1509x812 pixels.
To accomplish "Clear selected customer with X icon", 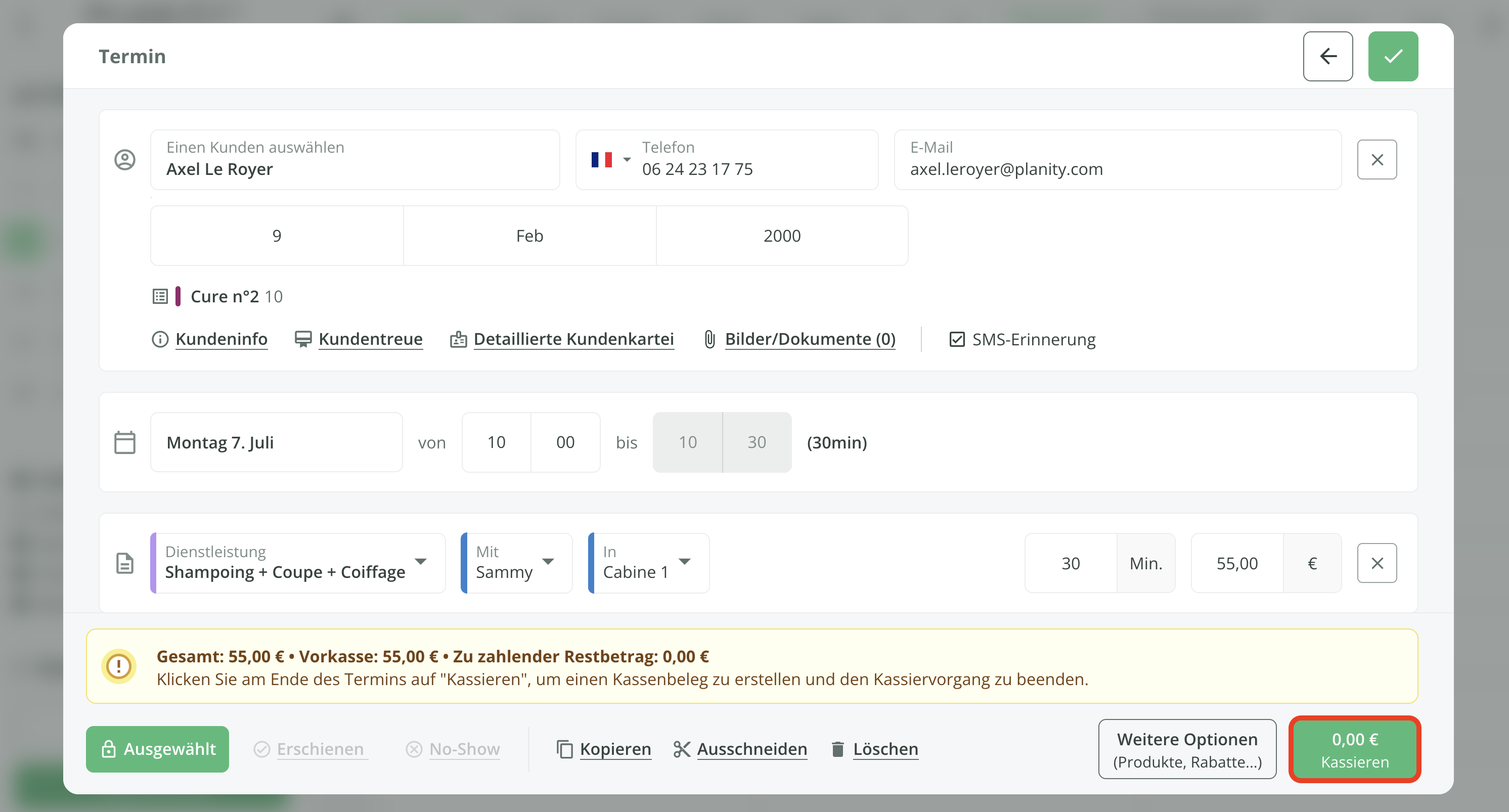I will pyautogui.click(x=1377, y=159).
